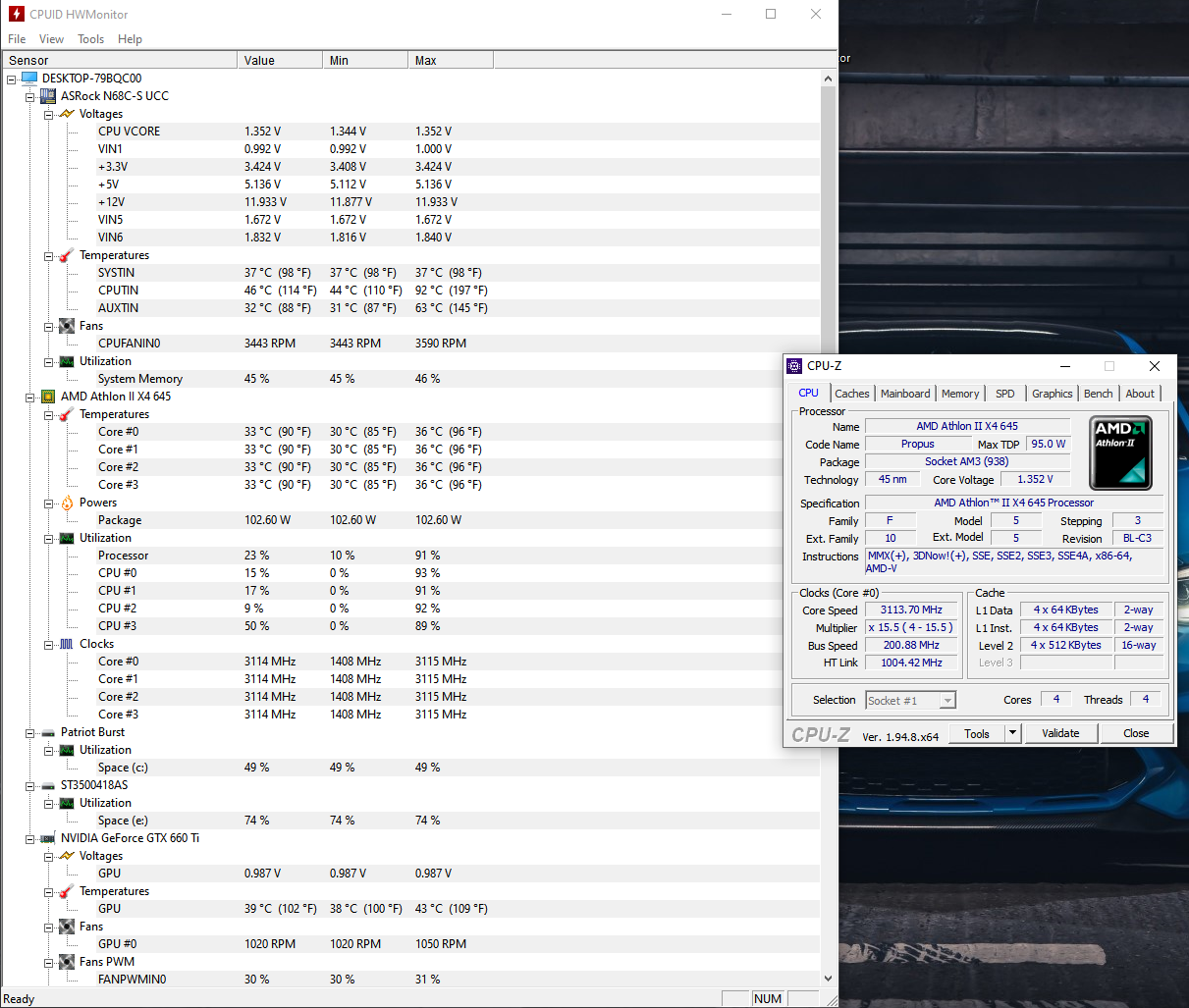Screen dimensions: 1189x1008
Task: Click the Powers flame icon under Athlon
Action: tap(67, 503)
